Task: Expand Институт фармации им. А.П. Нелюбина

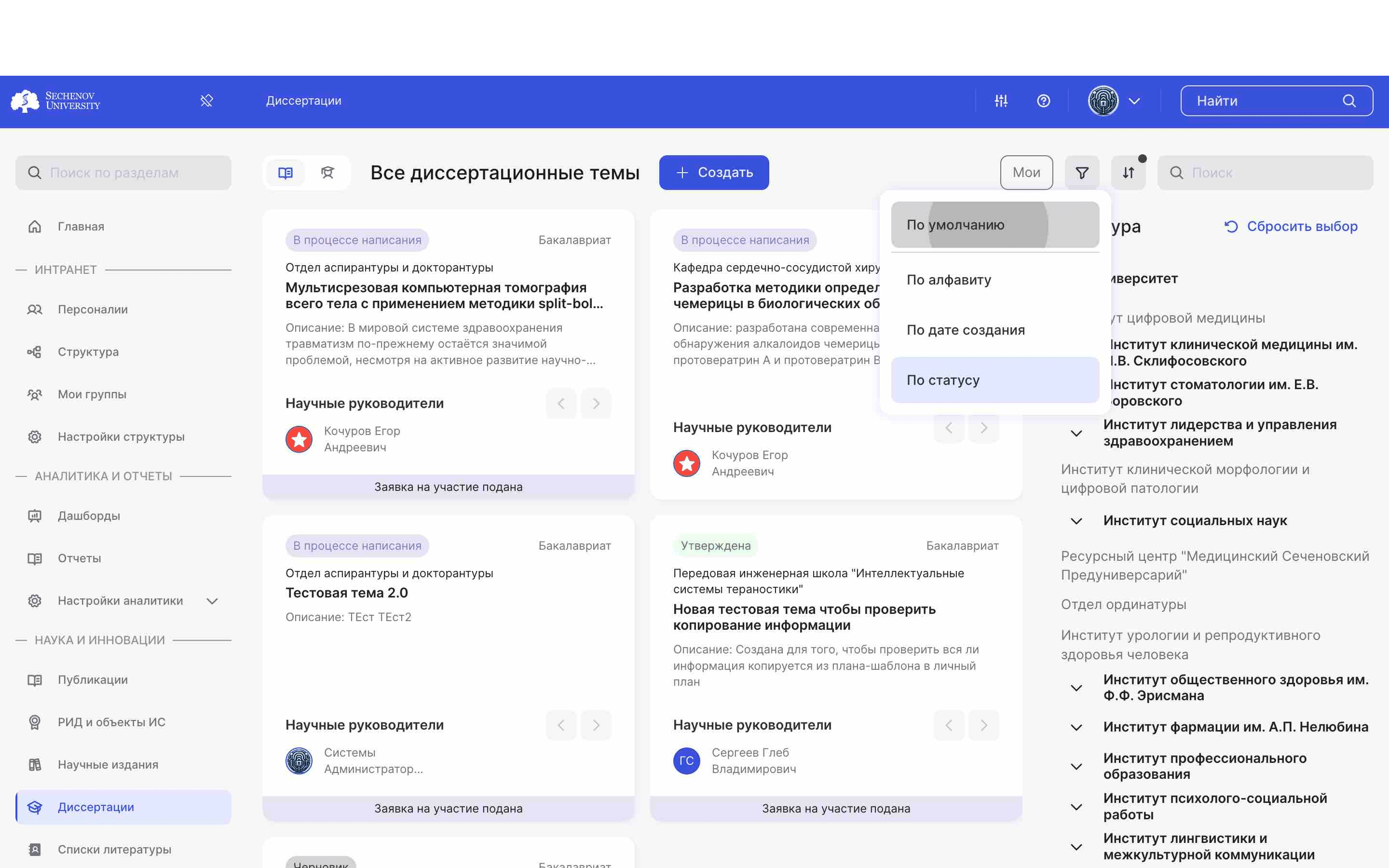Action: tap(1076, 727)
